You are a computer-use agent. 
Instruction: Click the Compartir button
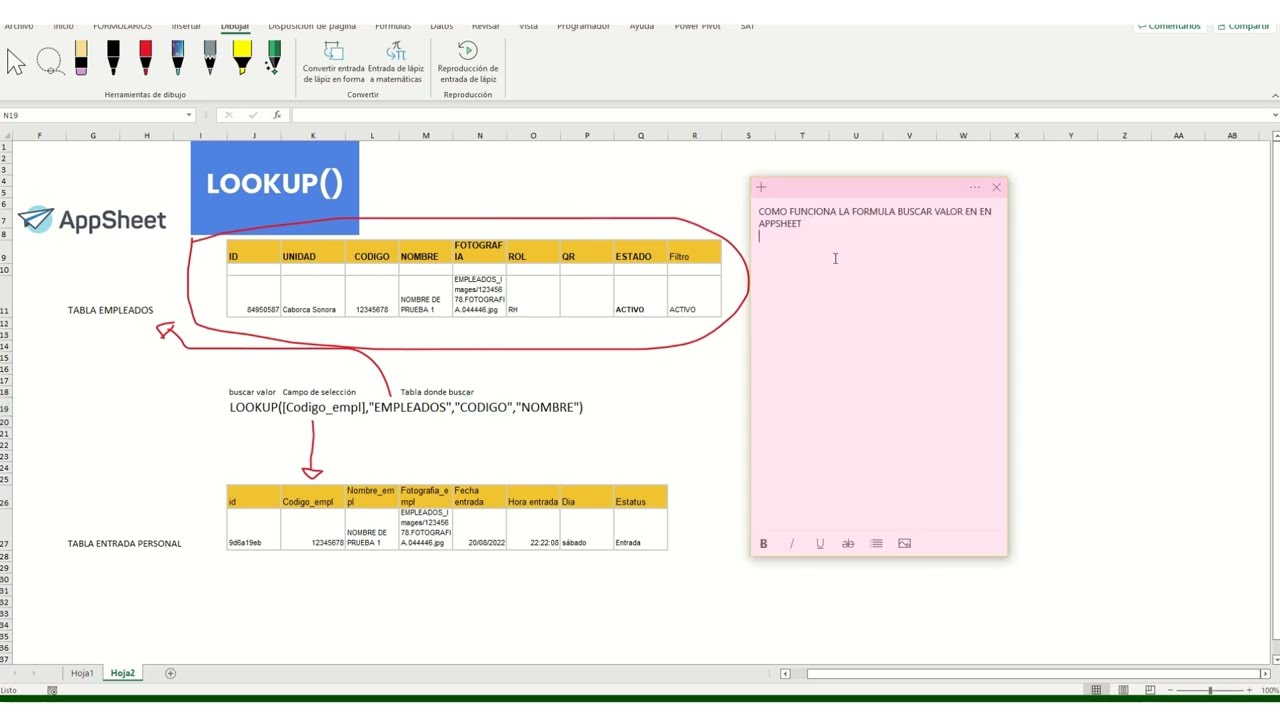pyautogui.click(x=1243, y=26)
